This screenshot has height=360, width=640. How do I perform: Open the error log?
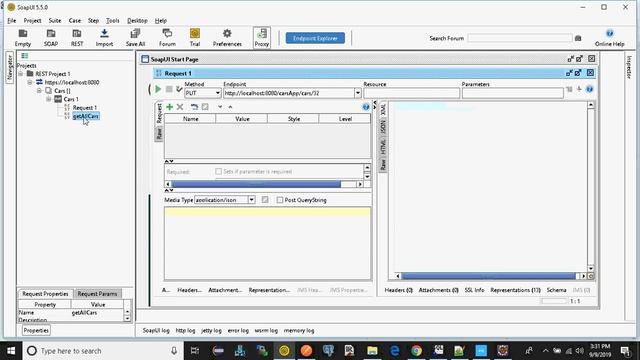(238, 331)
